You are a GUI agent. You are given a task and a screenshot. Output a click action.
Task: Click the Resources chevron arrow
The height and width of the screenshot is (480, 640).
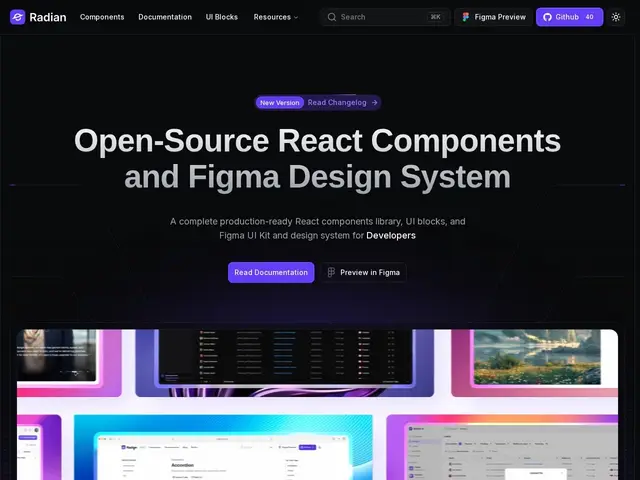point(296,18)
